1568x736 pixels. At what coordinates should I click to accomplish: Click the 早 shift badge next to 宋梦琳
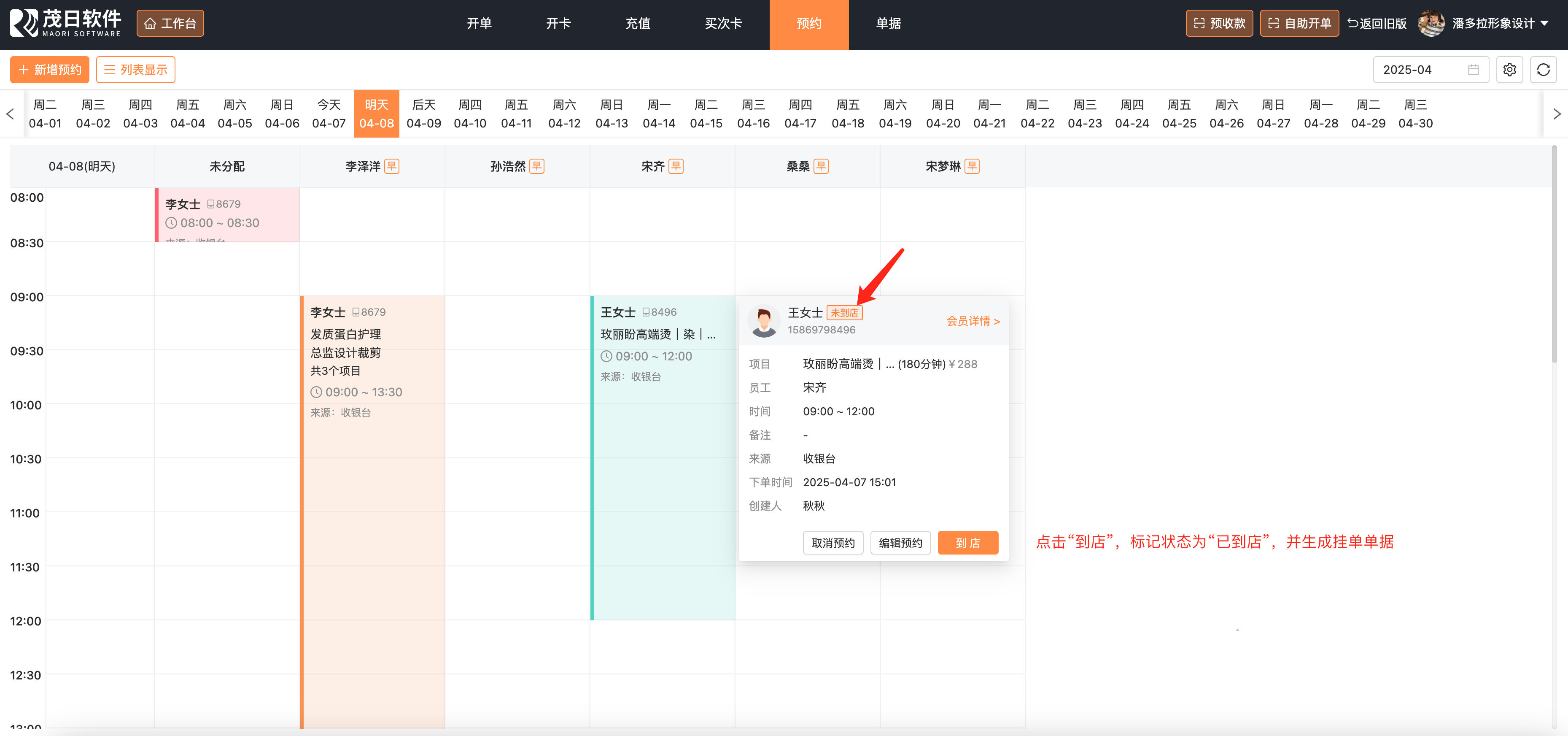tap(972, 166)
